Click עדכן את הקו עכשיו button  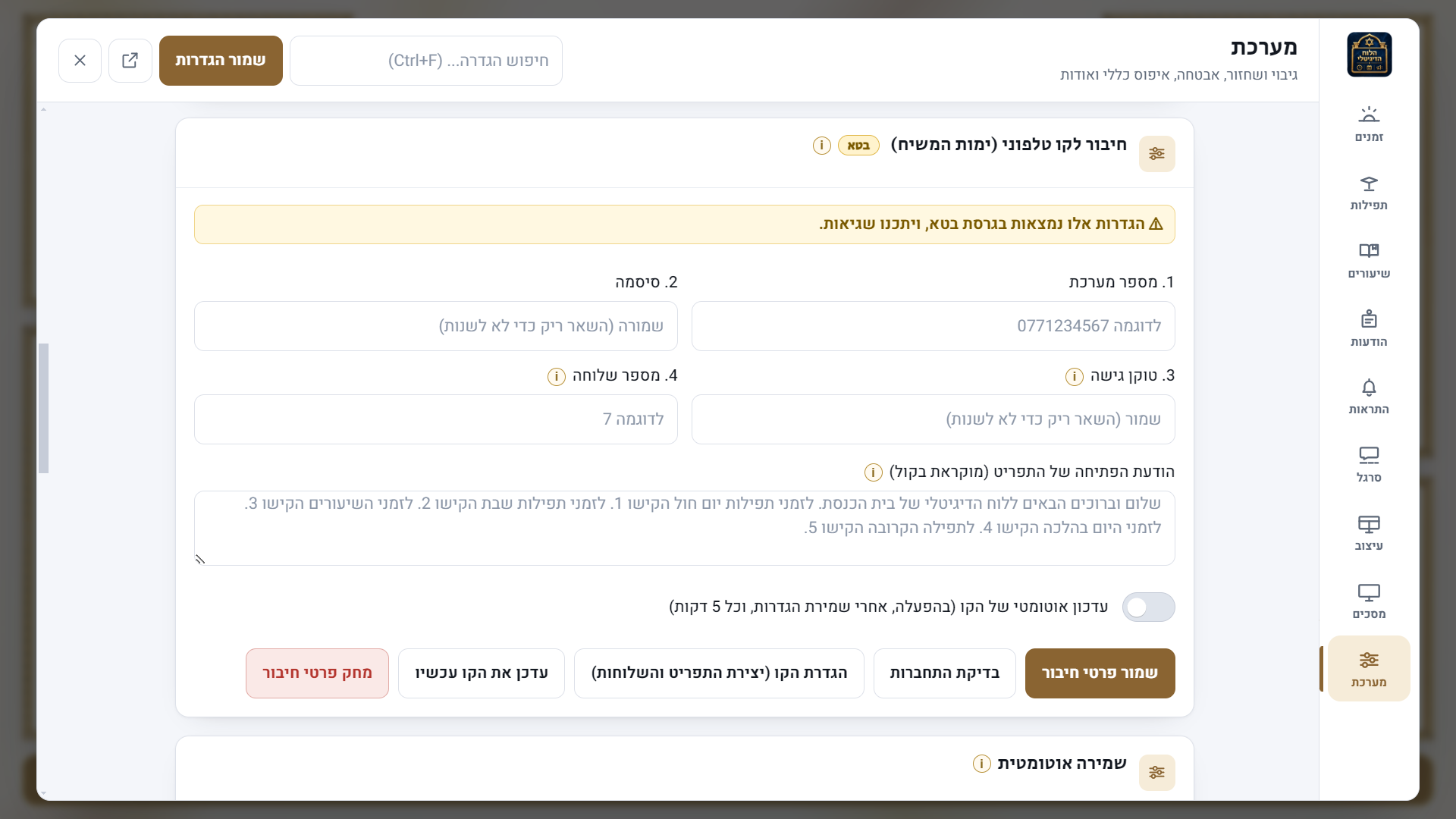tap(481, 673)
